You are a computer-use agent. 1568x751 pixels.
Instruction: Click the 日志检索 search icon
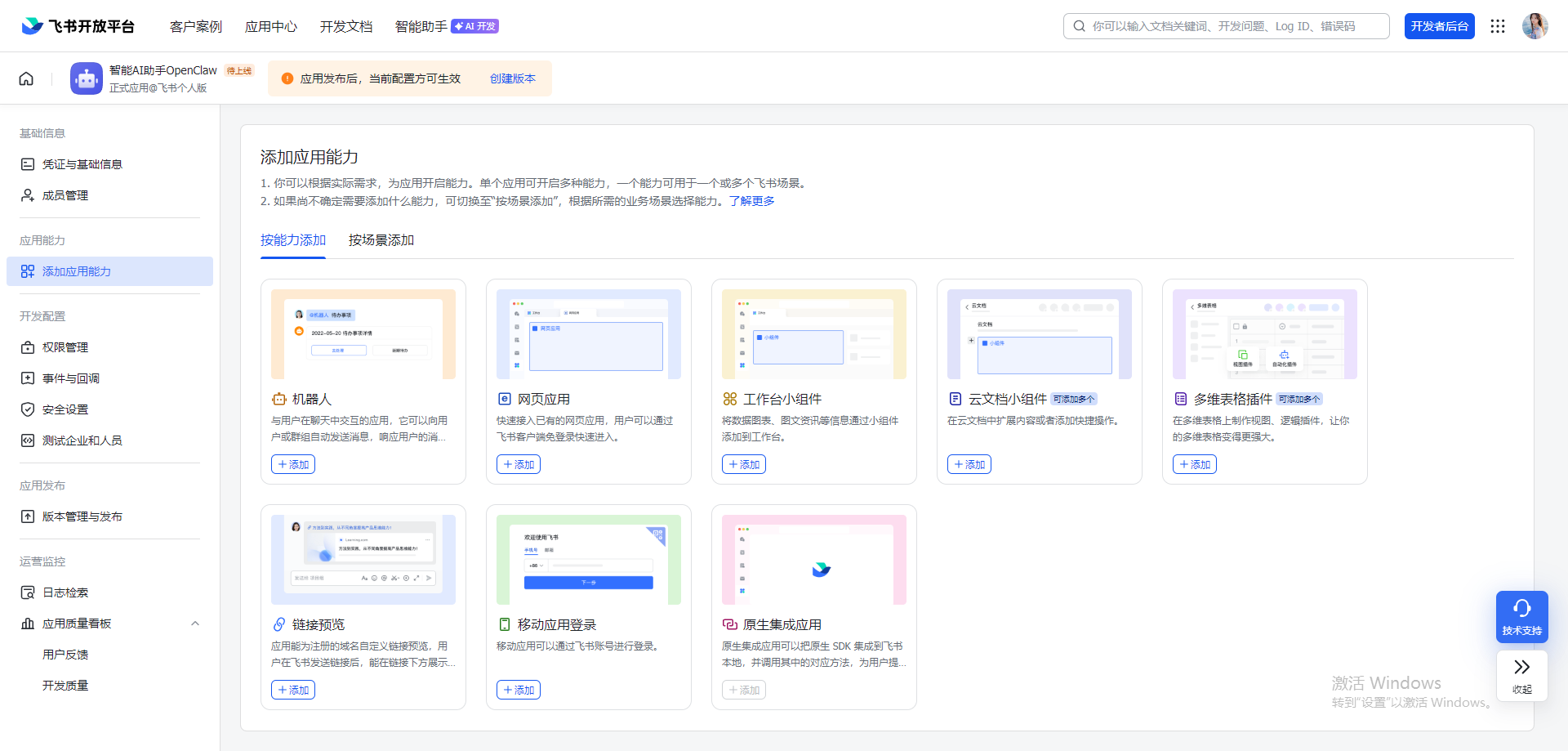(x=28, y=592)
